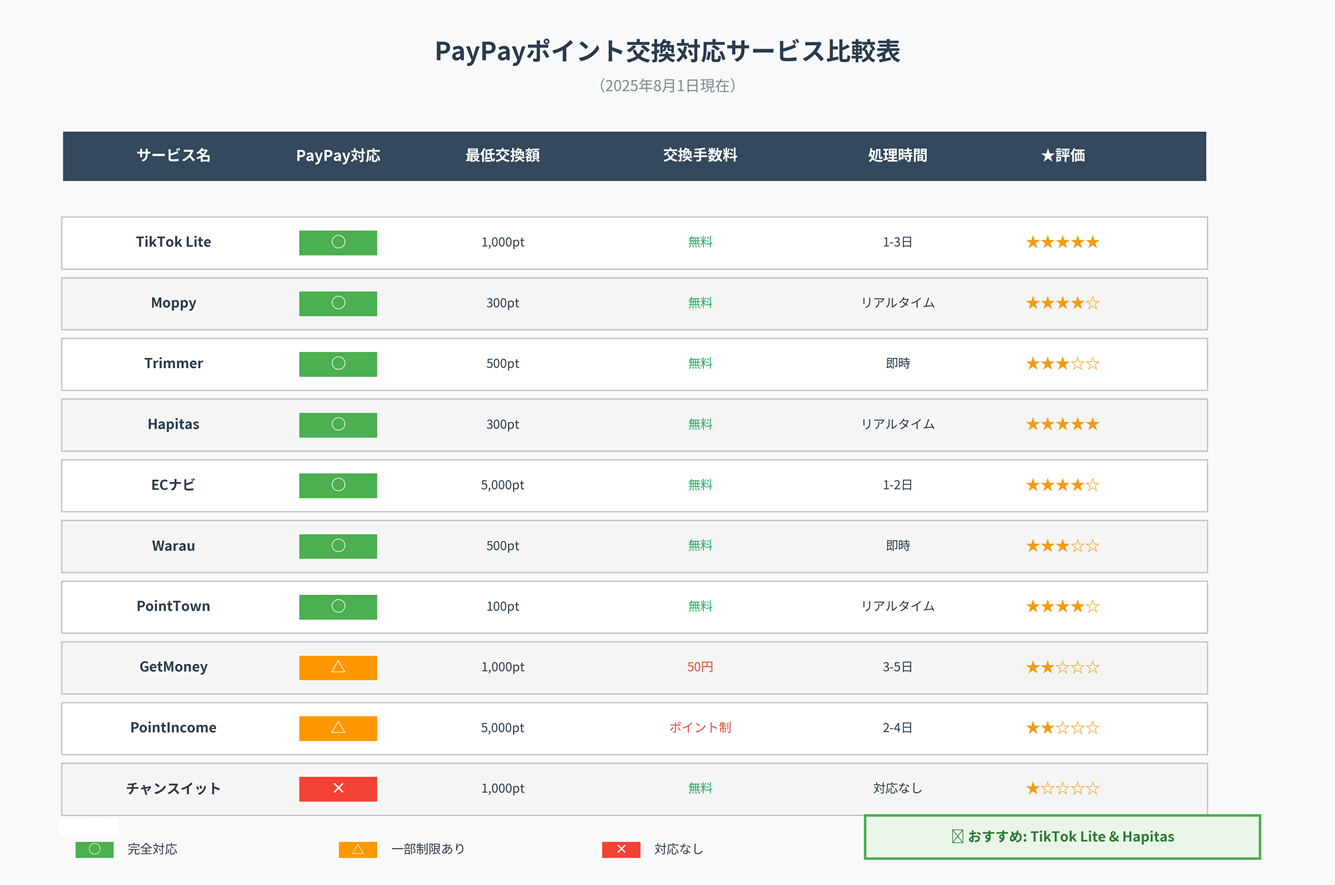Click the four-star rating for PointTown
Screen dimensions: 1335x885
[x=1062, y=606]
